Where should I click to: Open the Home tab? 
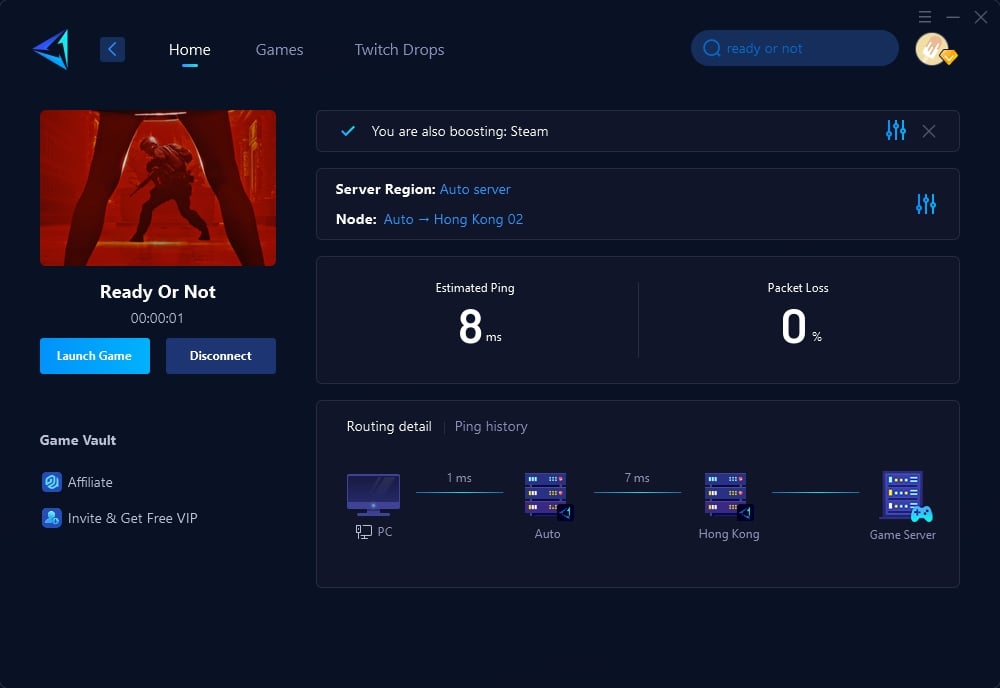click(x=189, y=50)
